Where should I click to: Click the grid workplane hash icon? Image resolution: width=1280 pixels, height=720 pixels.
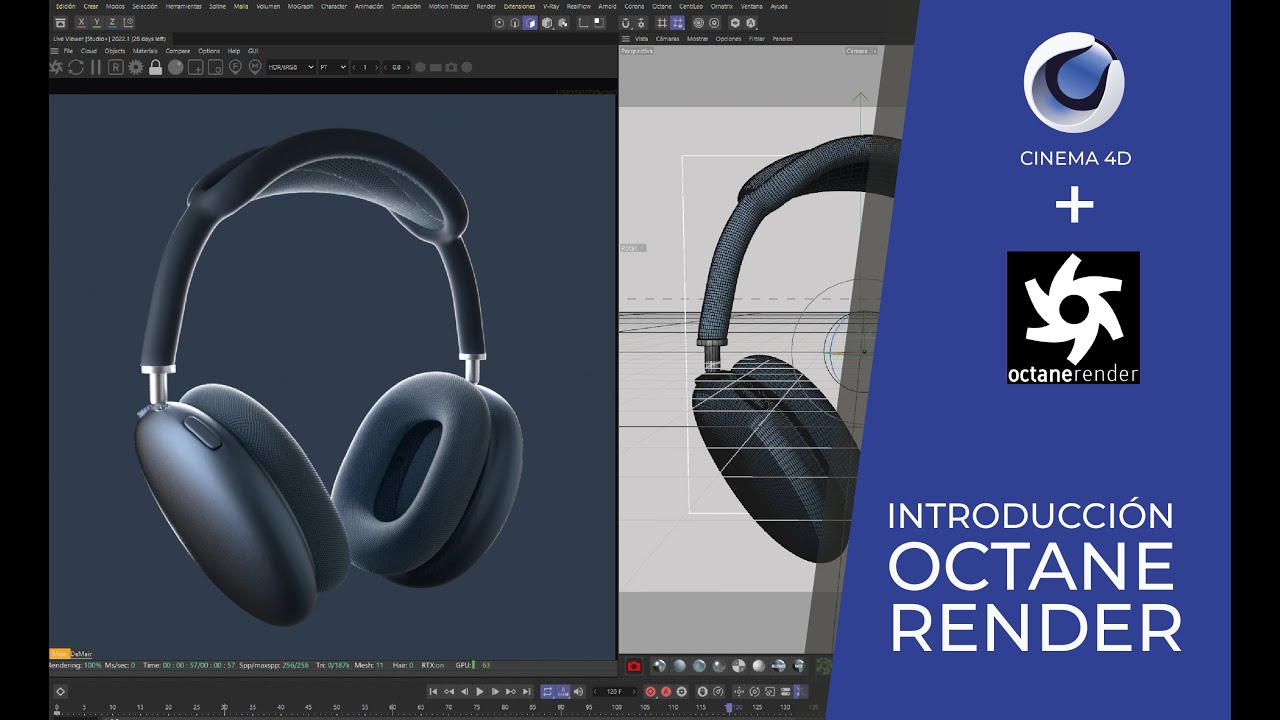(662, 23)
